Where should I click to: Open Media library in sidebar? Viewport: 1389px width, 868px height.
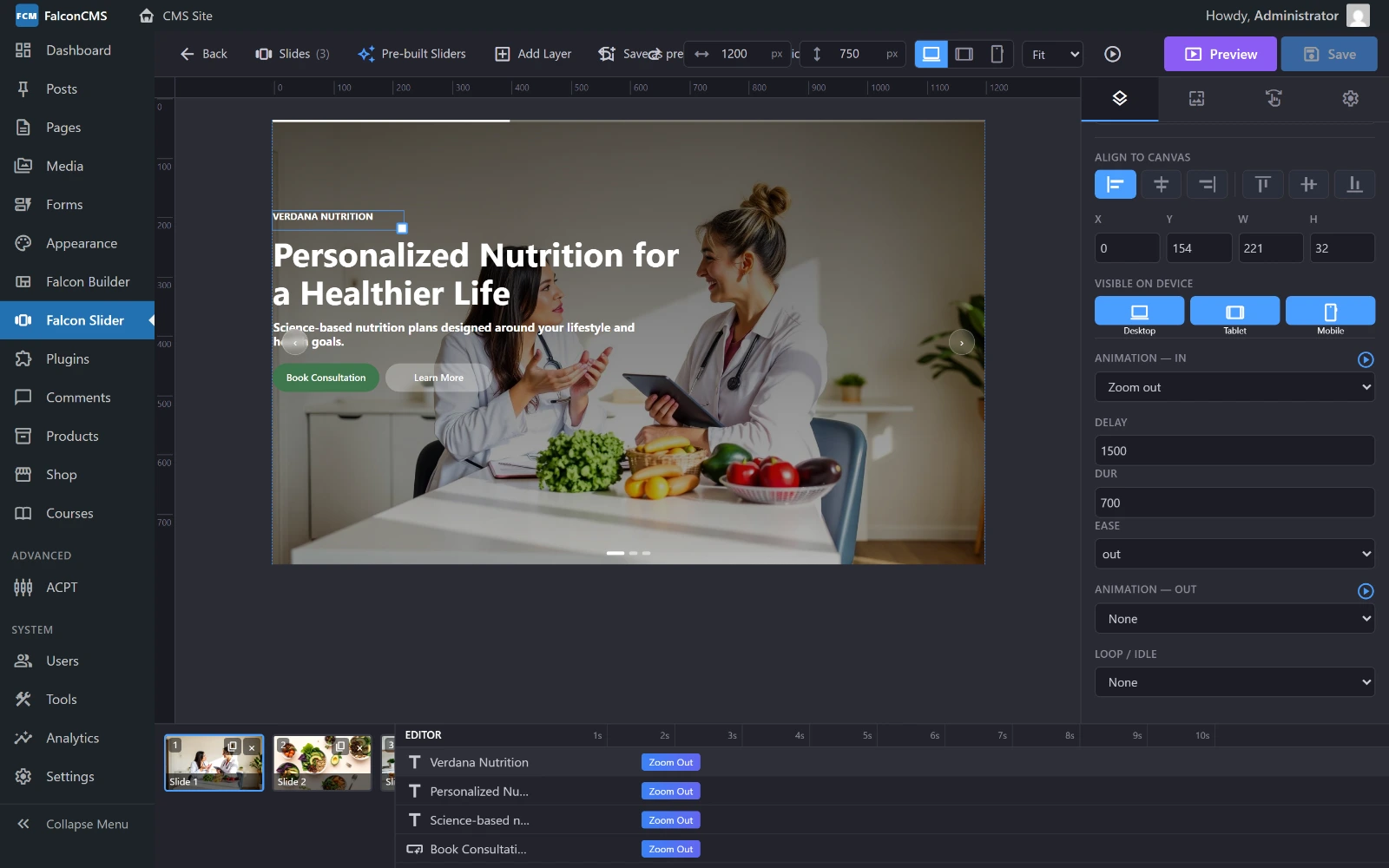click(77, 166)
